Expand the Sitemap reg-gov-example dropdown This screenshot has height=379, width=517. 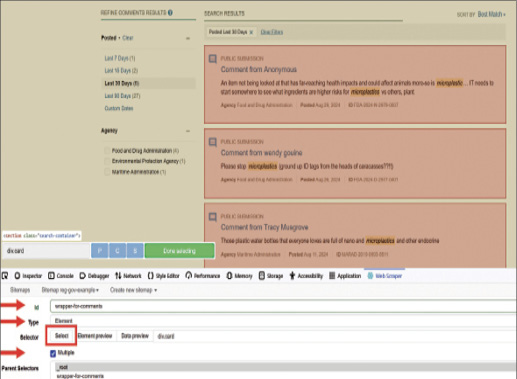[70, 290]
